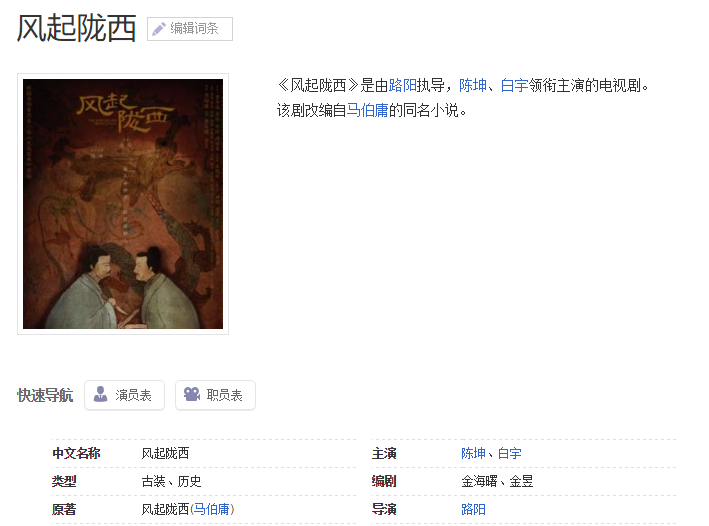Click 马伯庸 in the 原著 row

tap(212, 509)
